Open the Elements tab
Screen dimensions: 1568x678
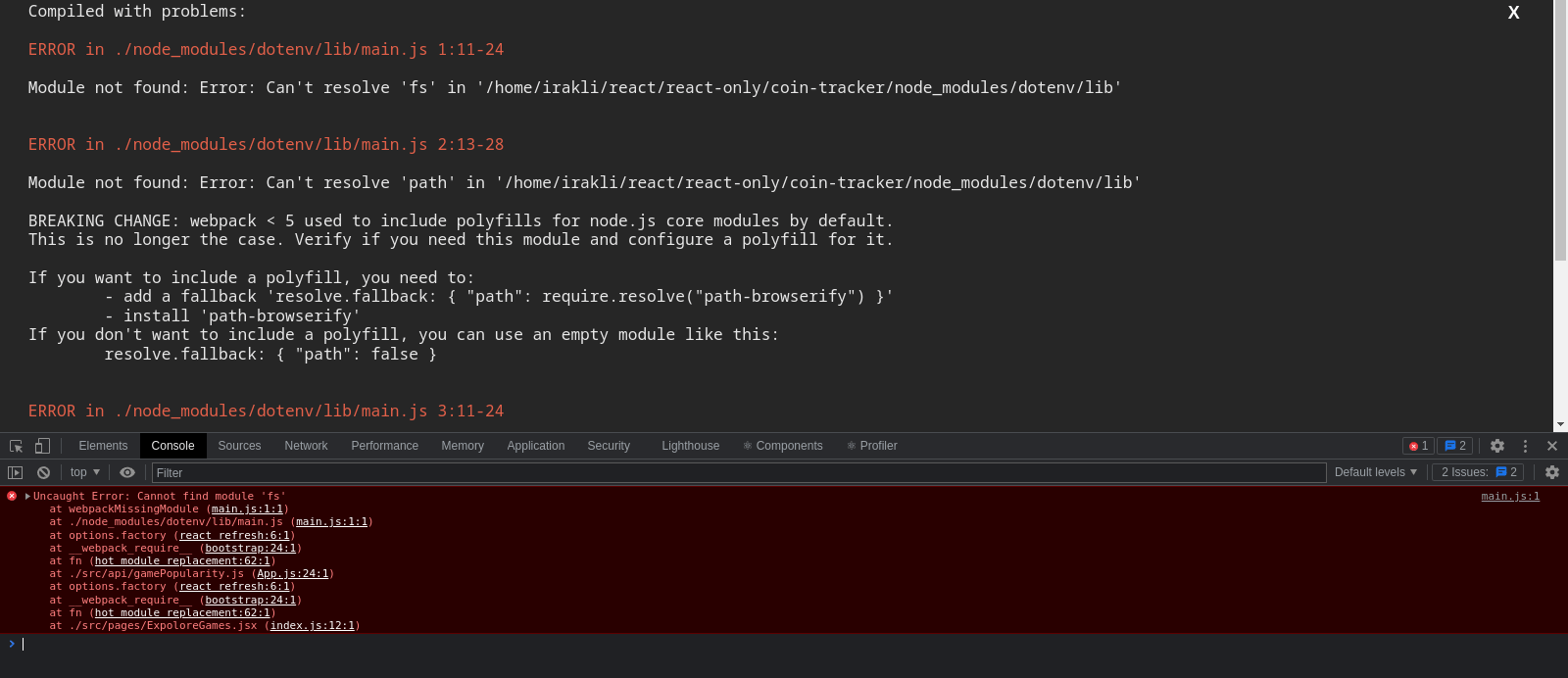click(x=103, y=446)
